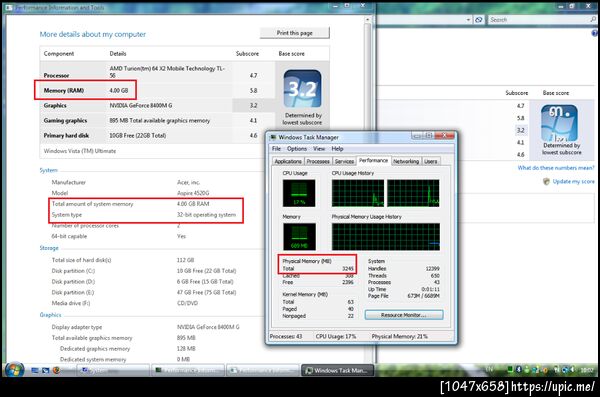Viewport: 600px width, 397px height.
Task: Click the Update my score link
Action: pyautogui.click(x=574, y=181)
